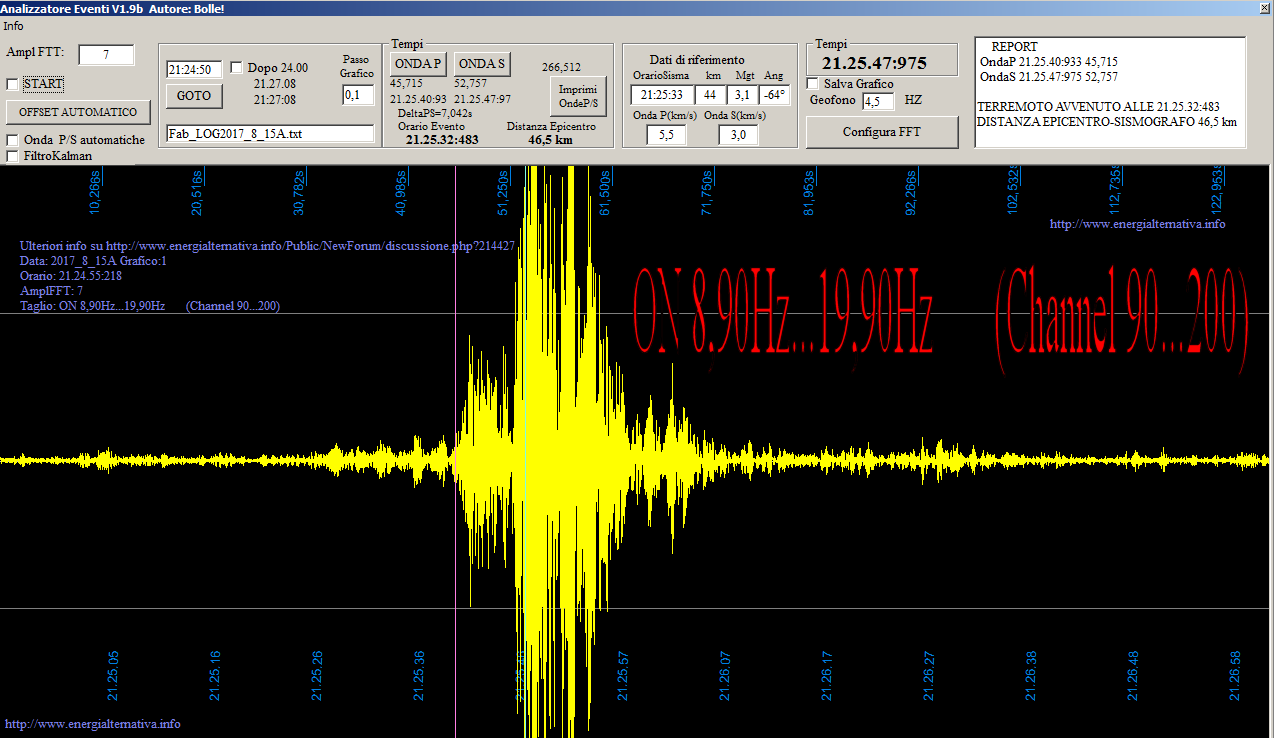This screenshot has width=1274, height=738.
Task: Click the Data: 2017_8_15A Grafico:1 text
Action: (x=93, y=260)
